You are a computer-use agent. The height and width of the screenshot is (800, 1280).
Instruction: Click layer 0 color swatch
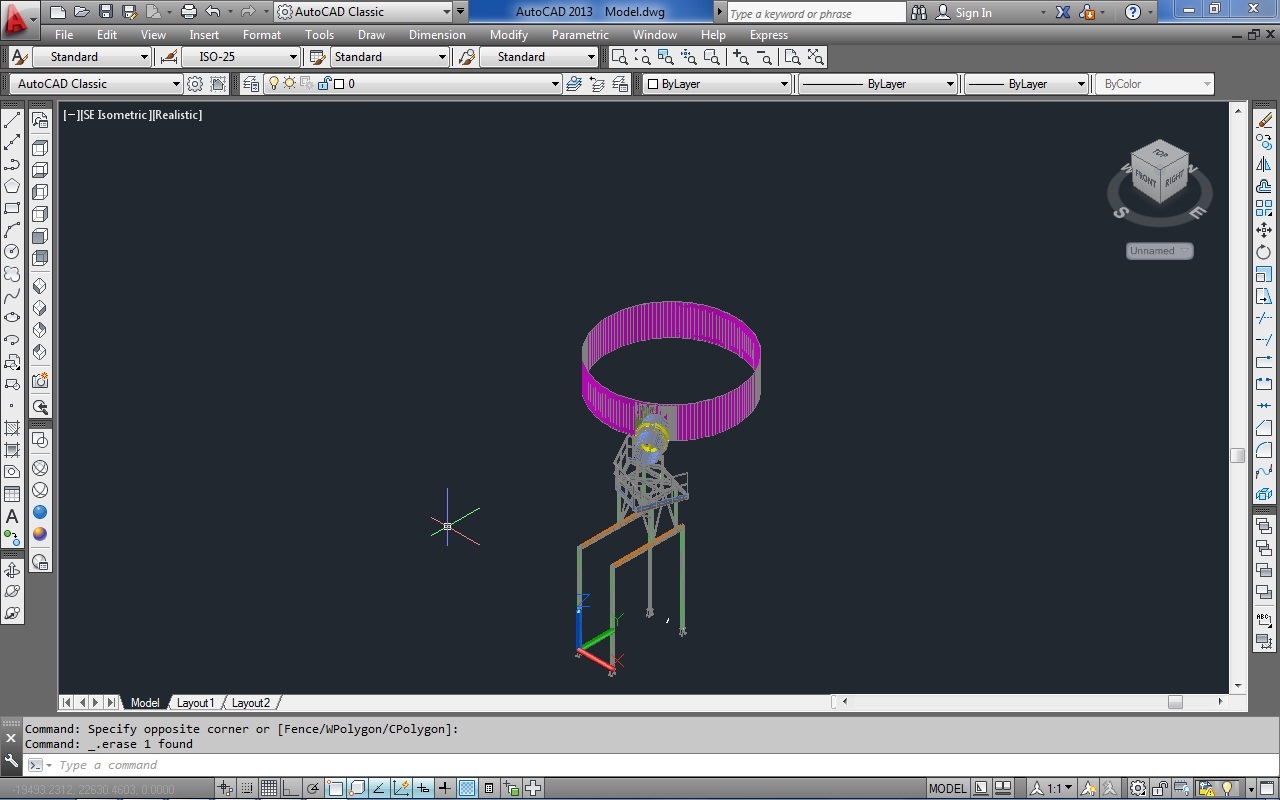click(x=339, y=84)
